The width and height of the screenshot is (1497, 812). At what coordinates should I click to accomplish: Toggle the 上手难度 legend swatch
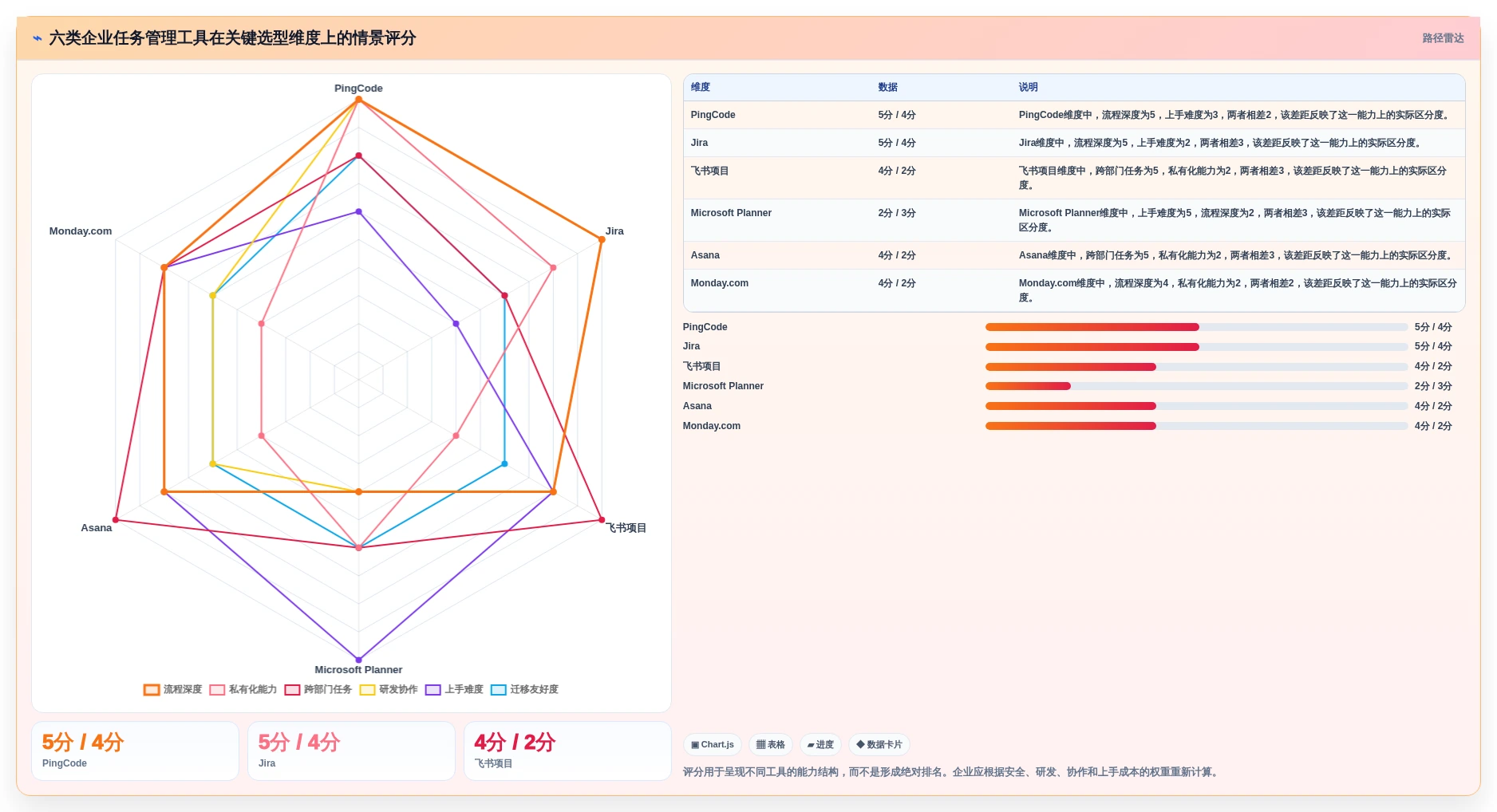(433, 690)
